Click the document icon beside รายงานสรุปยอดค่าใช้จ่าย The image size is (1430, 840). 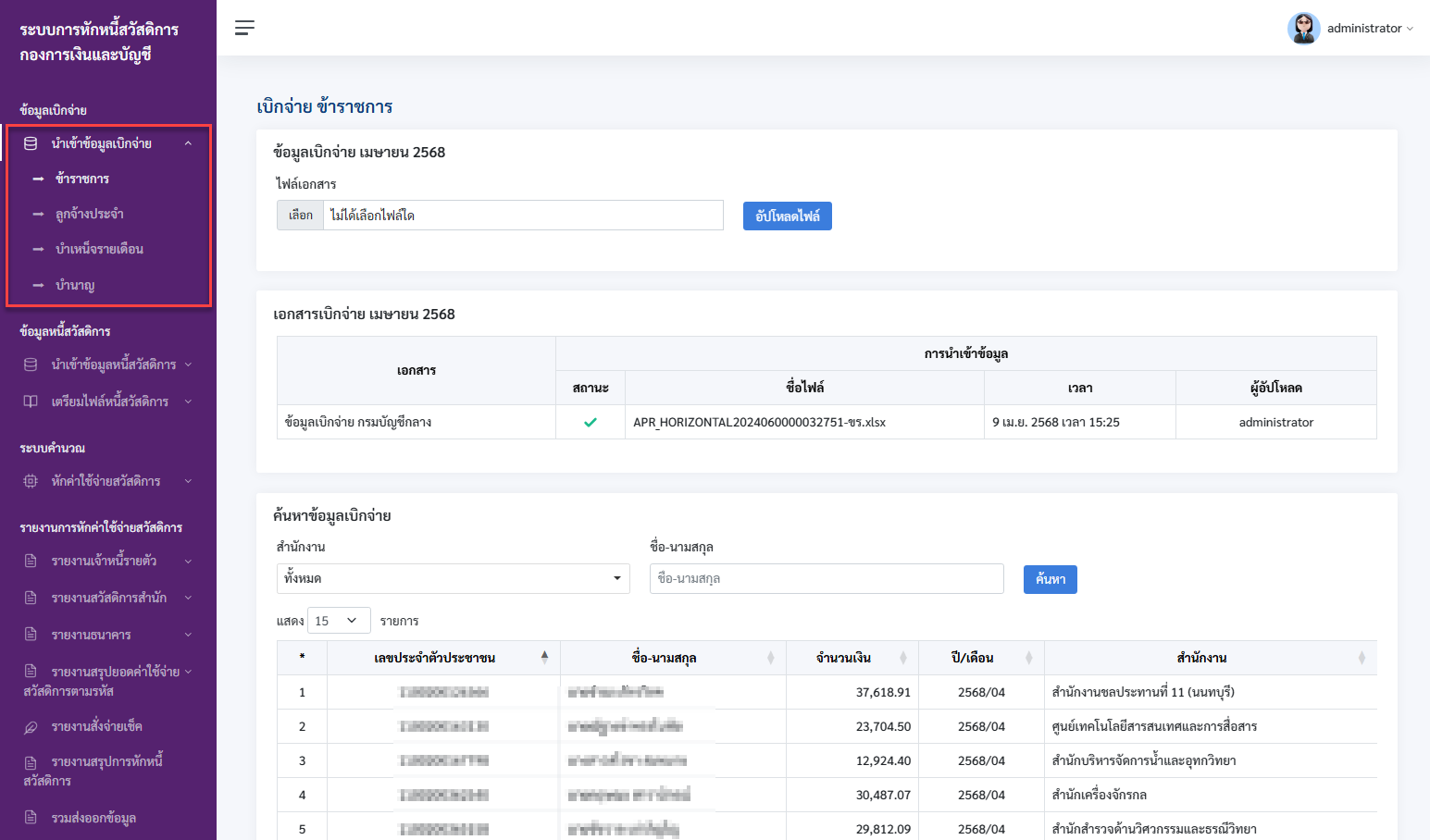pos(31,672)
